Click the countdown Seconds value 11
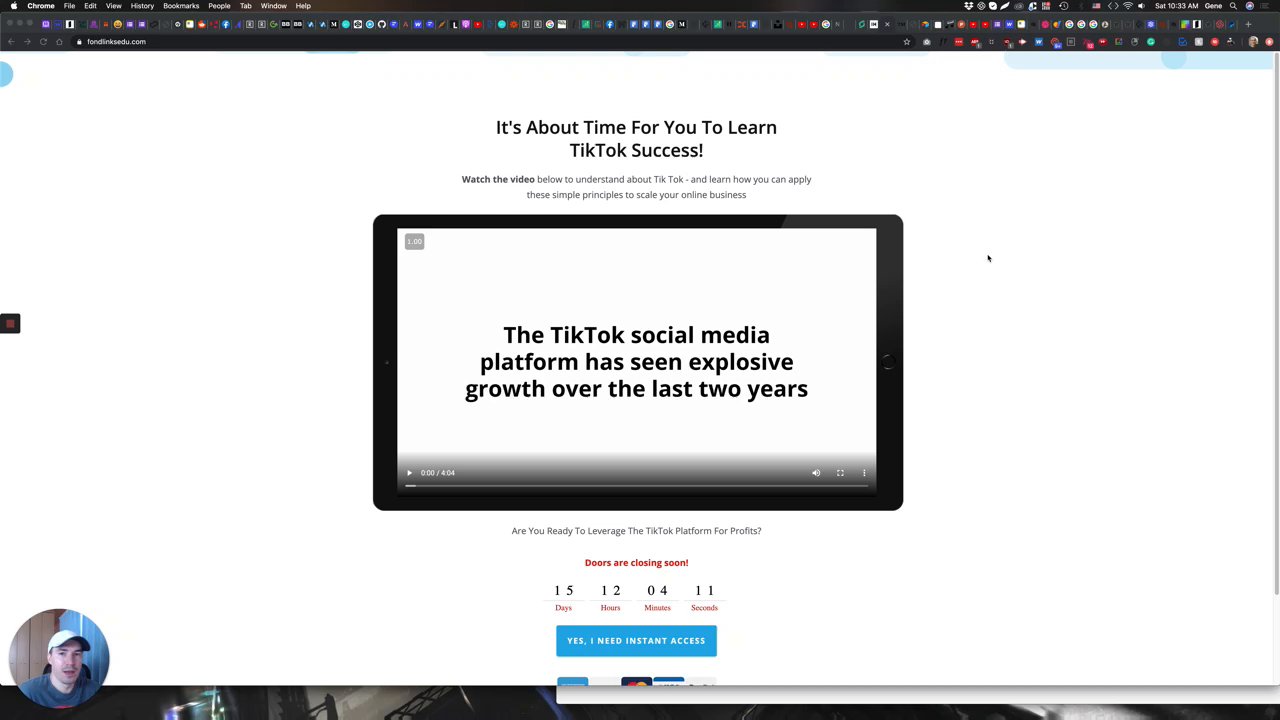The width and height of the screenshot is (1280, 720). [704, 591]
